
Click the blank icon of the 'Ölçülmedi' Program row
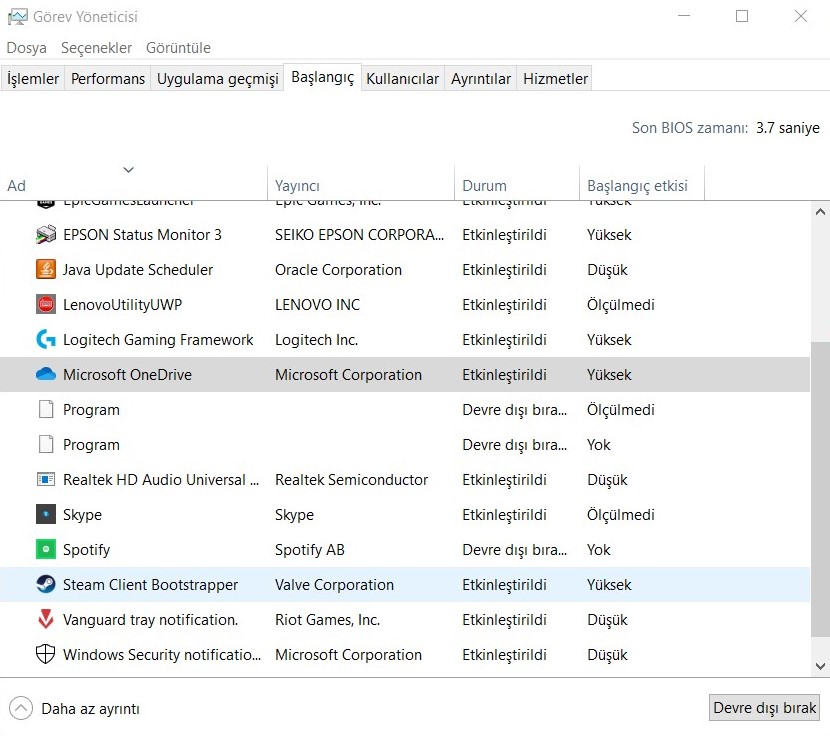point(46,409)
